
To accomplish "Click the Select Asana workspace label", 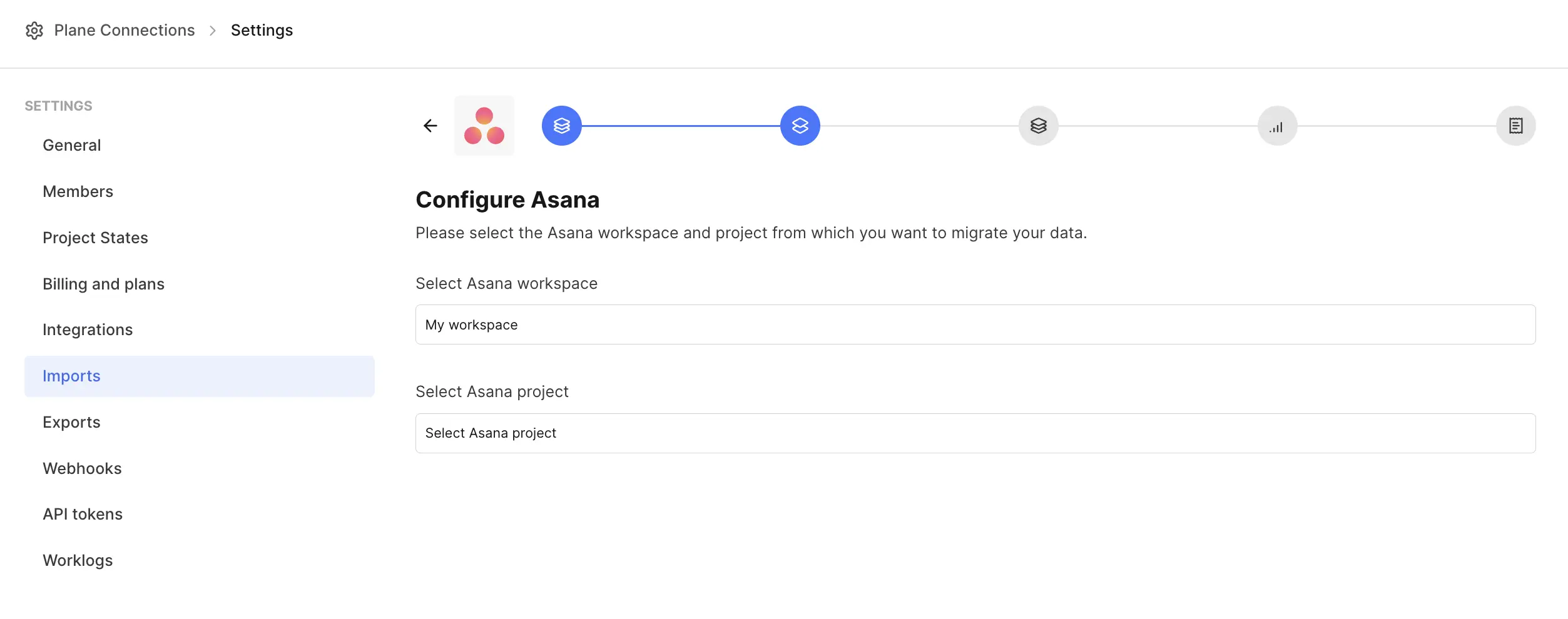I will click(x=506, y=283).
